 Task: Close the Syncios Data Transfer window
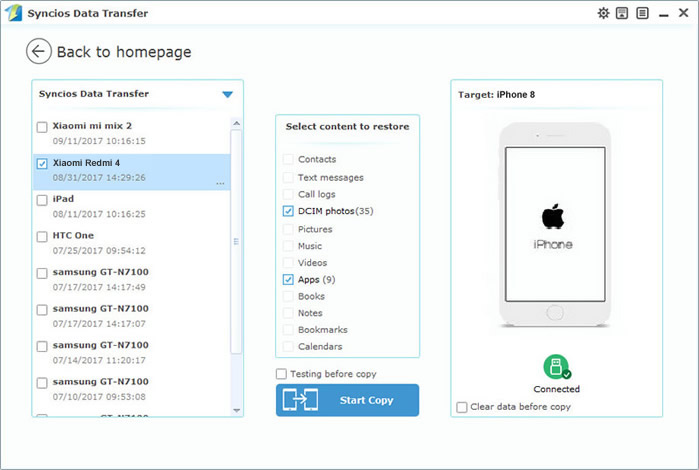pyautogui.click(x=683, y=13)
